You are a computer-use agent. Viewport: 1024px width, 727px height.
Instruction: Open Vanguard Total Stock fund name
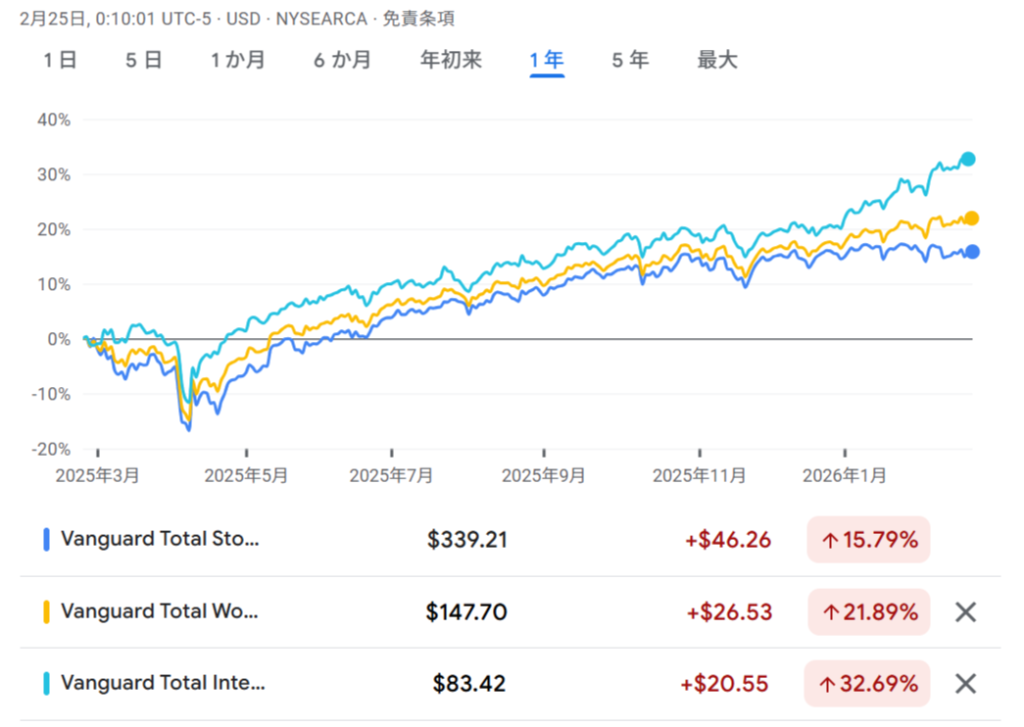tap(160, 540)
